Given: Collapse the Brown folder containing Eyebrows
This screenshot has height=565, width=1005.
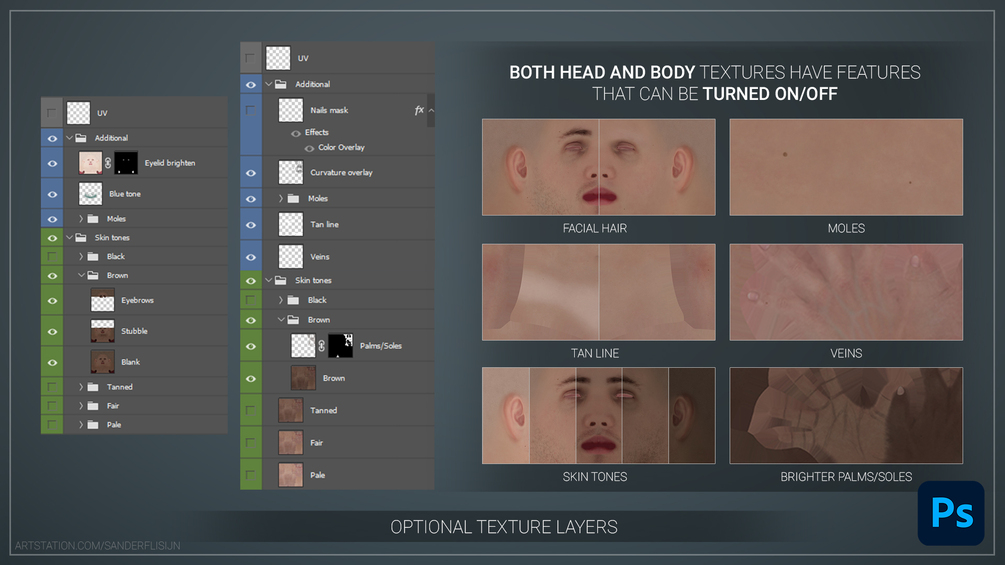Looking at the screenshot, I should click(81, 275).
